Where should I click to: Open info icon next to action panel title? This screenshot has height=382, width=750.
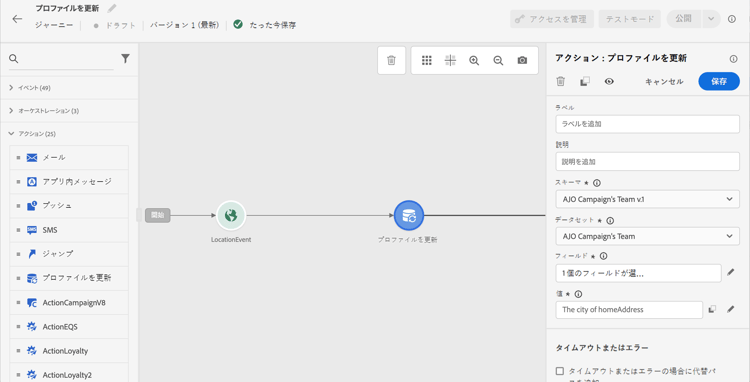coord(733,59)
